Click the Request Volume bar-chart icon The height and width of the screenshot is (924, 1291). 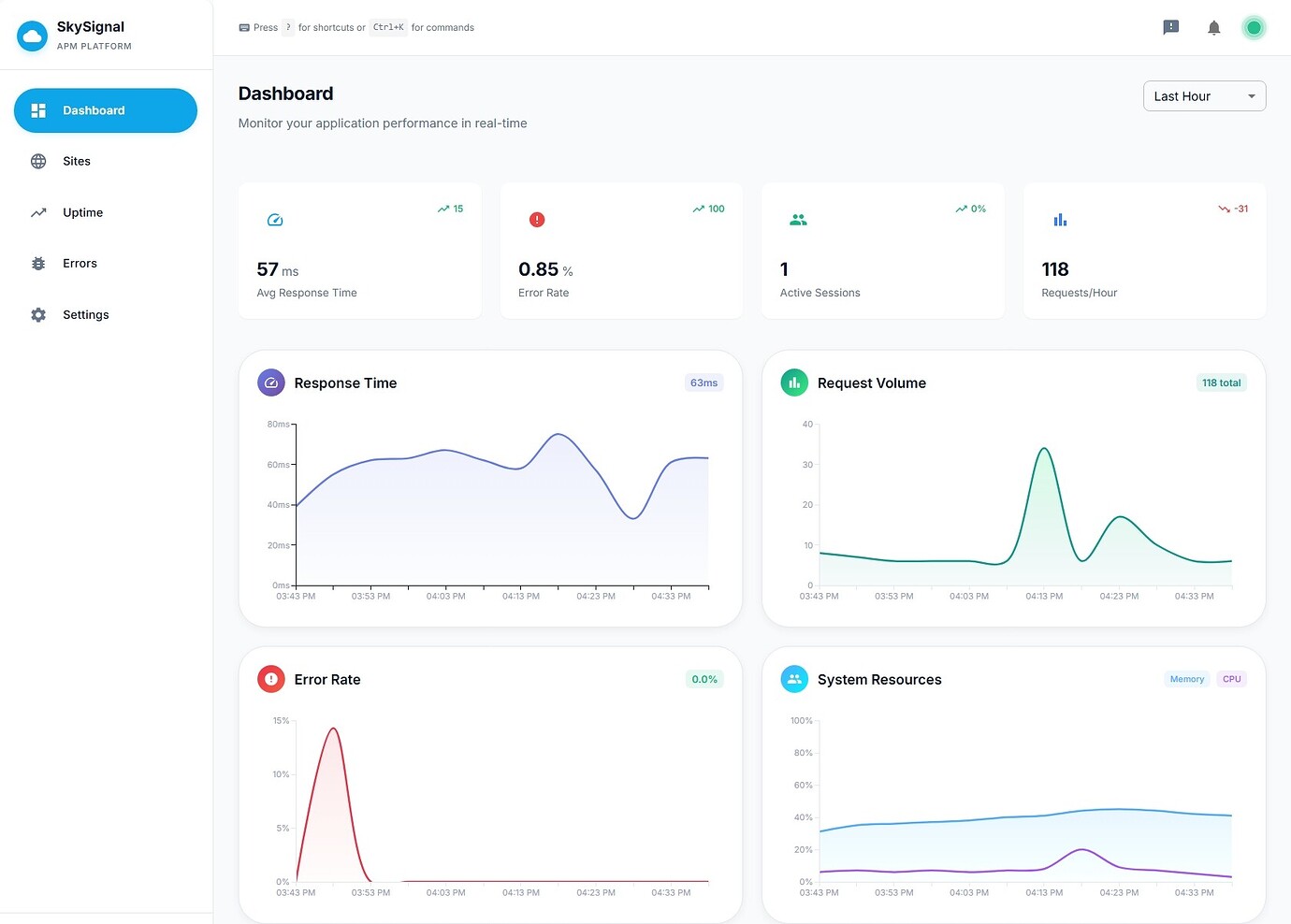coord(793,383)
